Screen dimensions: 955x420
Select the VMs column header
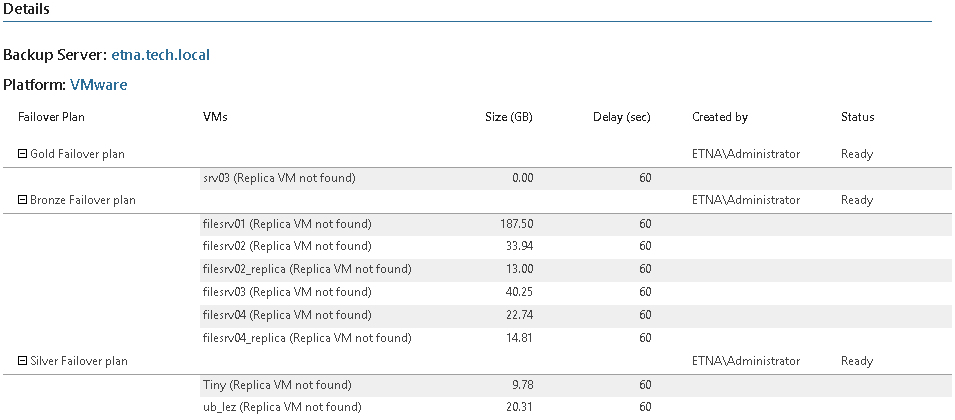click(215, 117)
